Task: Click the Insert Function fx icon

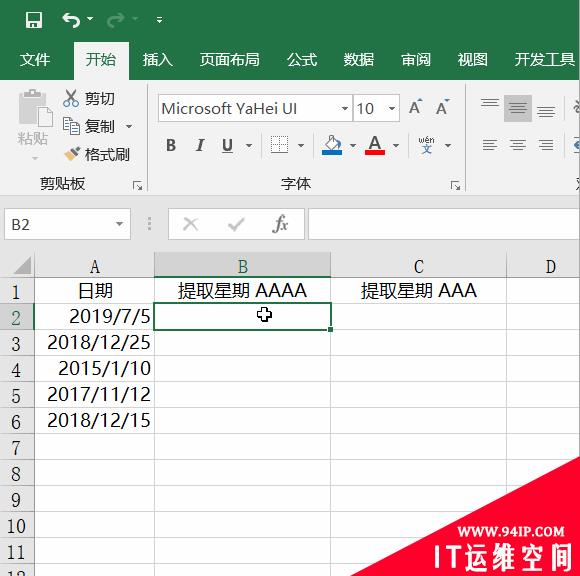Action: 280,224
